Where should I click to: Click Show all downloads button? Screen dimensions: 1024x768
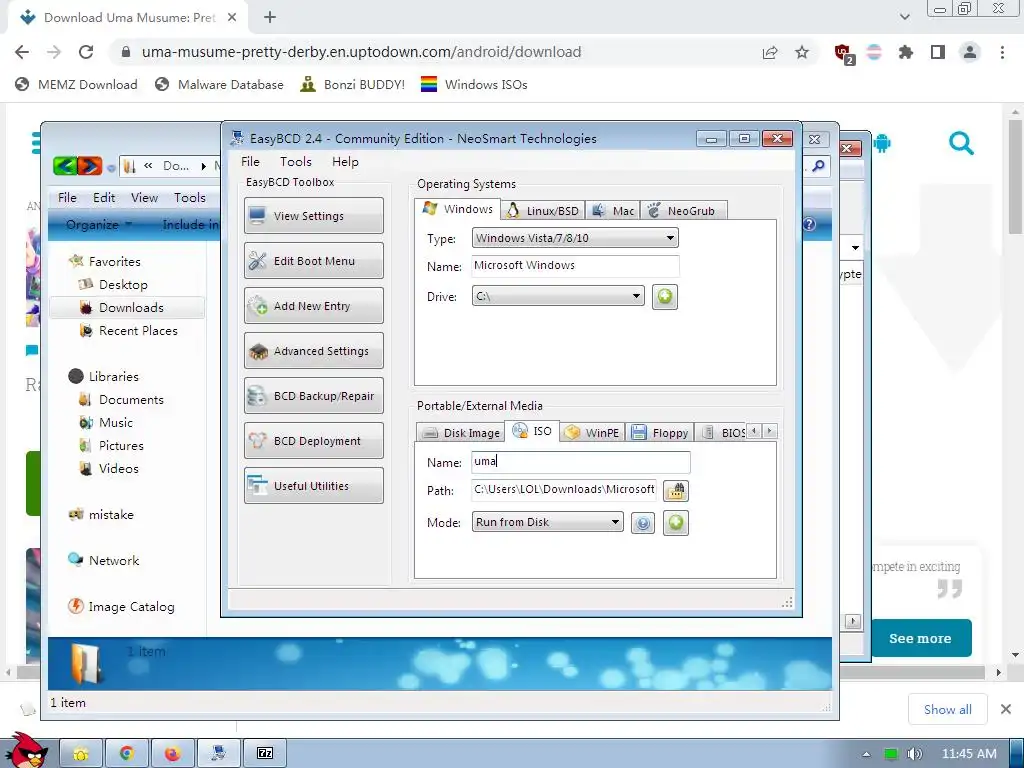point(948,709)
